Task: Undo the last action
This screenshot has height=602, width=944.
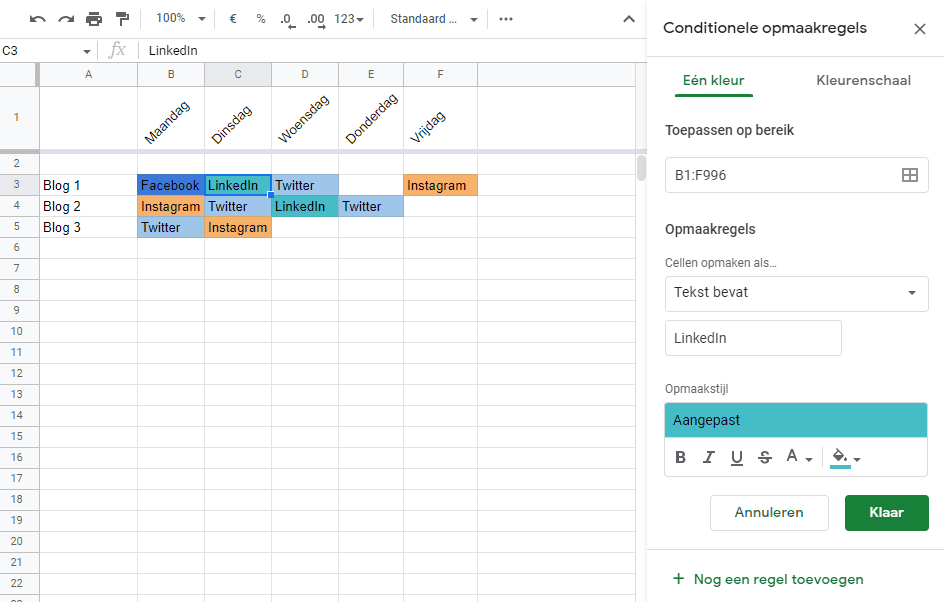Action: 37,17
